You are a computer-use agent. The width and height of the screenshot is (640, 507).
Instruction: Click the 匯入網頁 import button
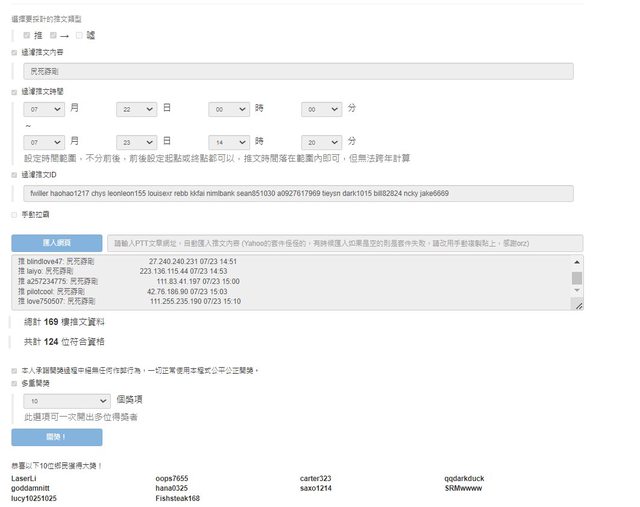(56, 243)
